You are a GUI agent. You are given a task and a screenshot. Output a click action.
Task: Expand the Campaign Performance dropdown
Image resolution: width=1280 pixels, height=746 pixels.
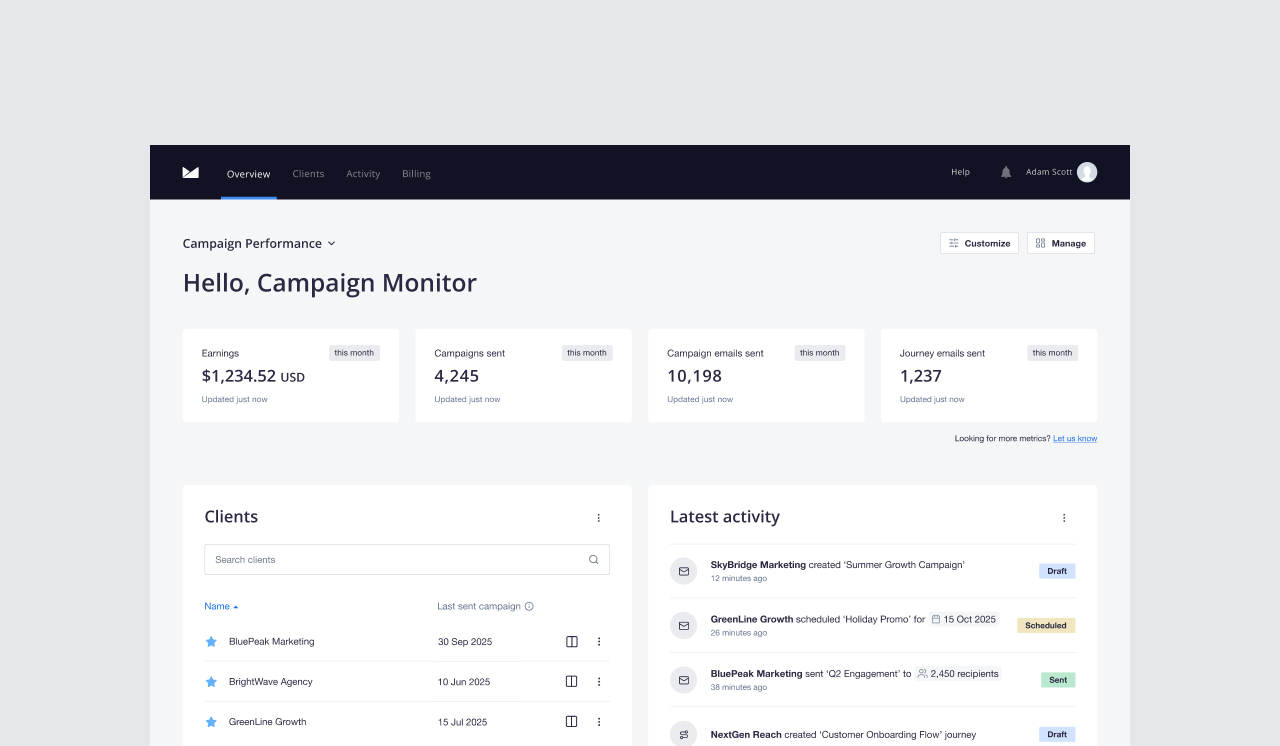point(259,243)
